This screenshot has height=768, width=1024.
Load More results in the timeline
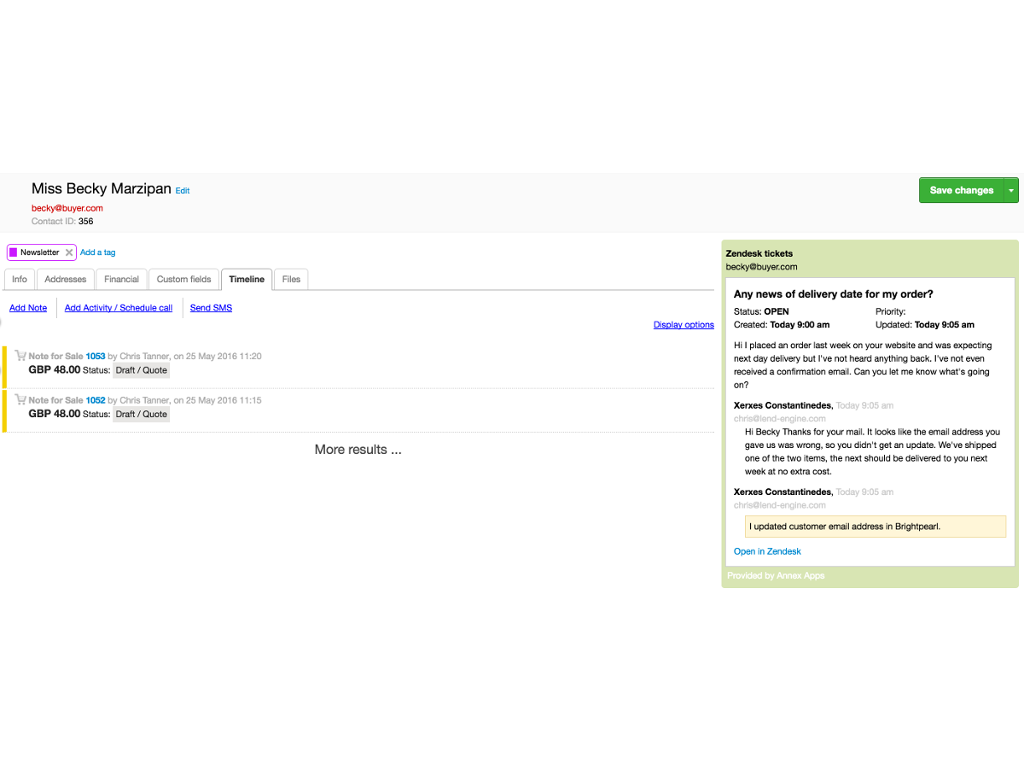(x=357, y=450)
